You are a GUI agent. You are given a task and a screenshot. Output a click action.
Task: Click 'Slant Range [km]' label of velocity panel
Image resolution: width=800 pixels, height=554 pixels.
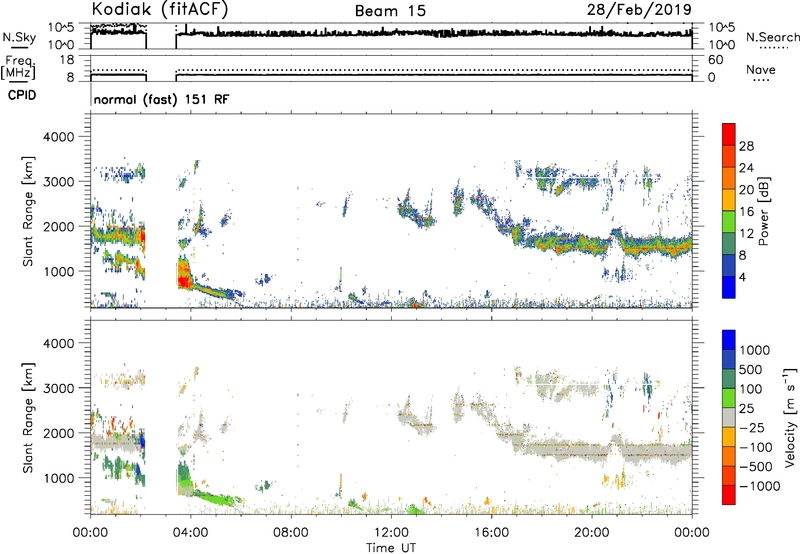pyautogui.click(x=28, y=418)
